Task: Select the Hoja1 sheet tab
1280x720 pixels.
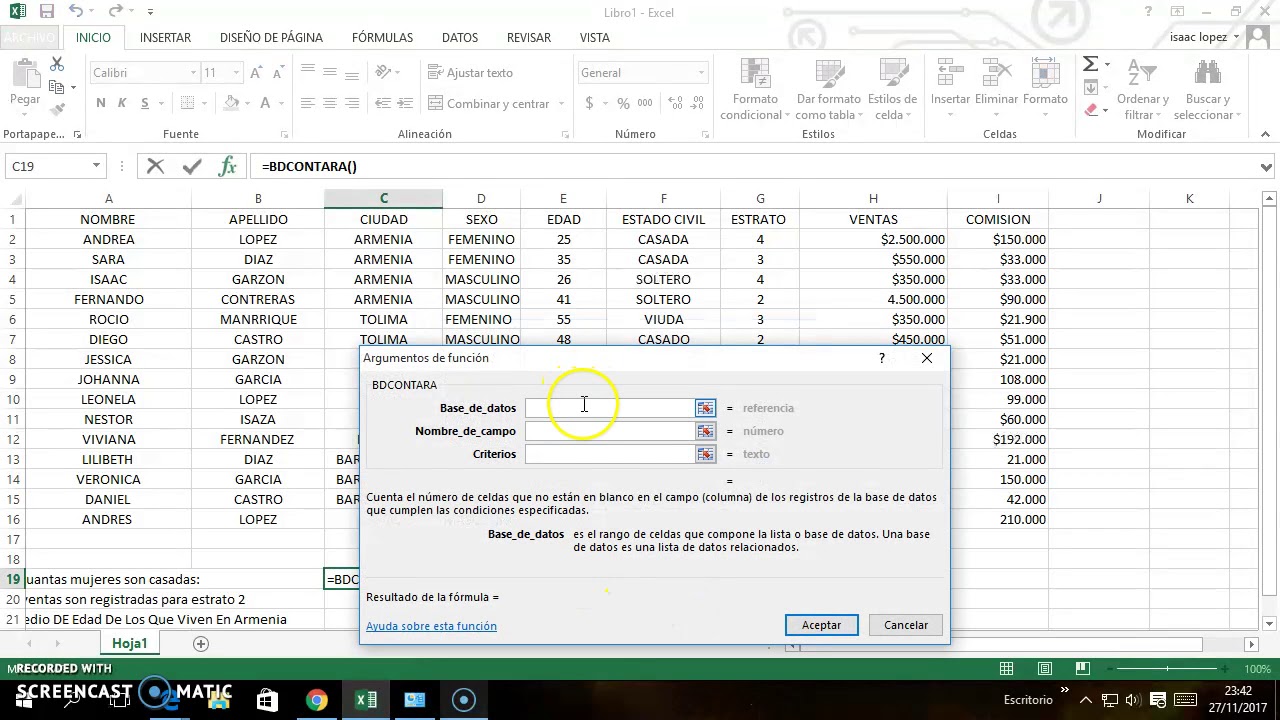Action: pos(129,643)
